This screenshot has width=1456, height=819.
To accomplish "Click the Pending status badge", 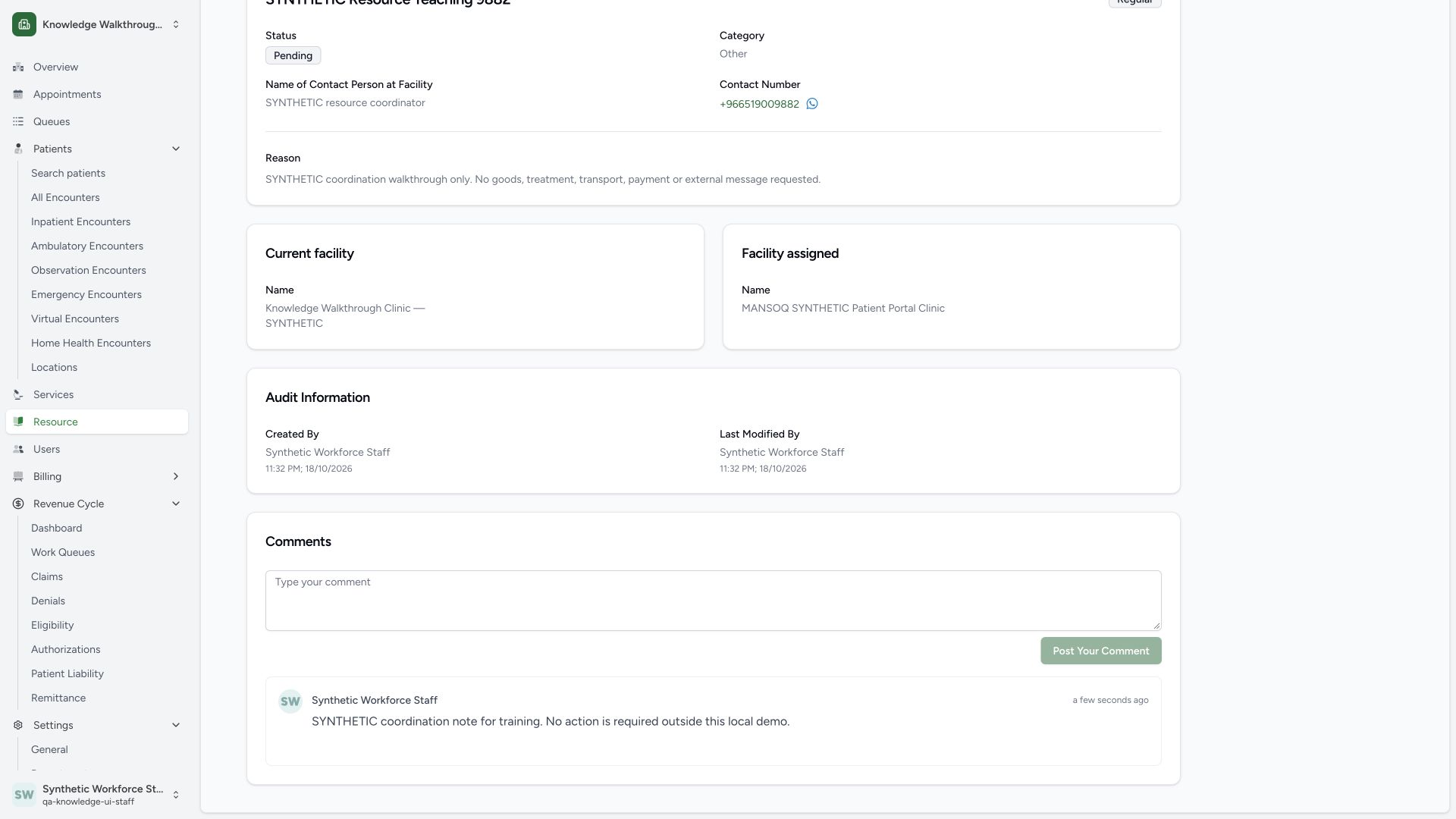I will coord(293,55).
